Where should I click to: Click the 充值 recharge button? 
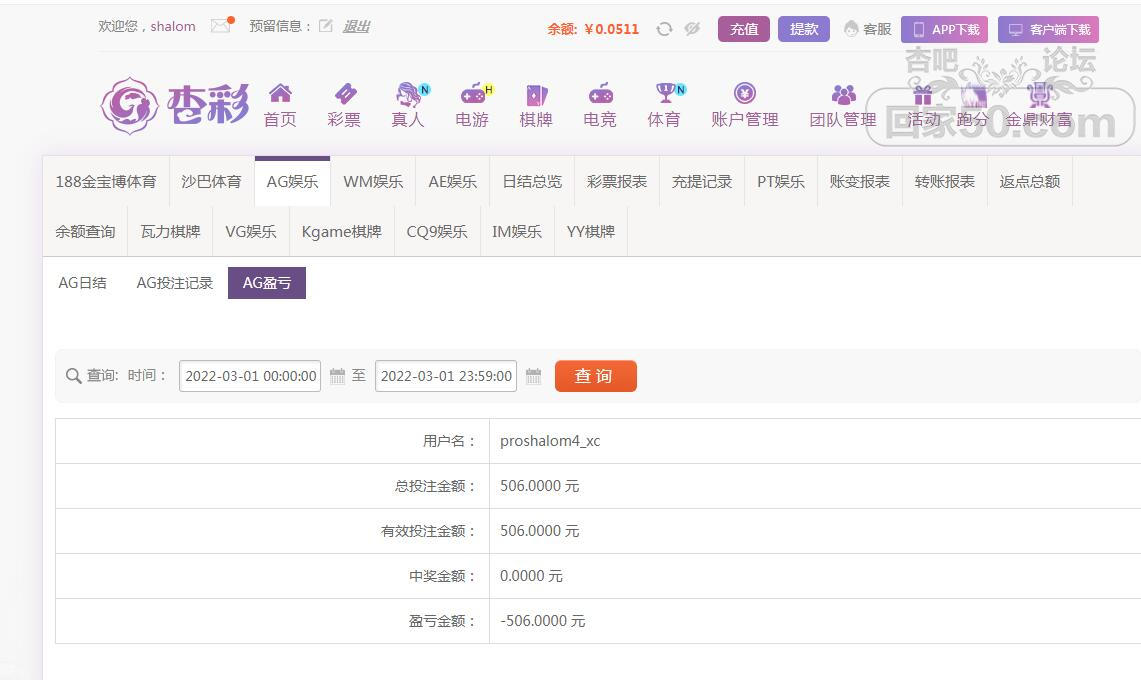(x=743, y=29)
